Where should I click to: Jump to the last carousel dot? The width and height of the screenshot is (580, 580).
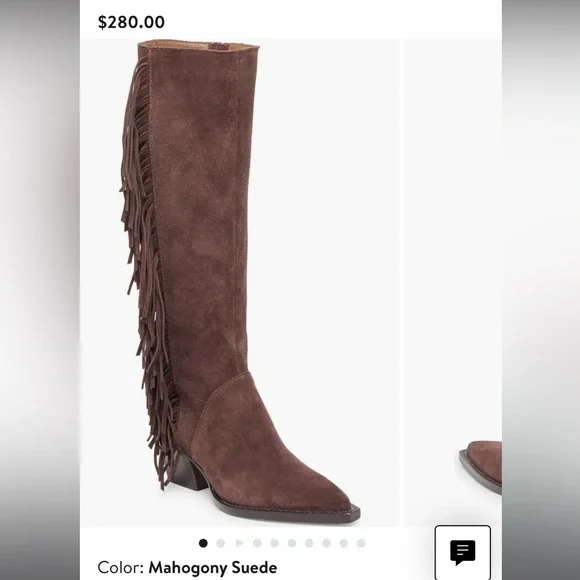361,543
